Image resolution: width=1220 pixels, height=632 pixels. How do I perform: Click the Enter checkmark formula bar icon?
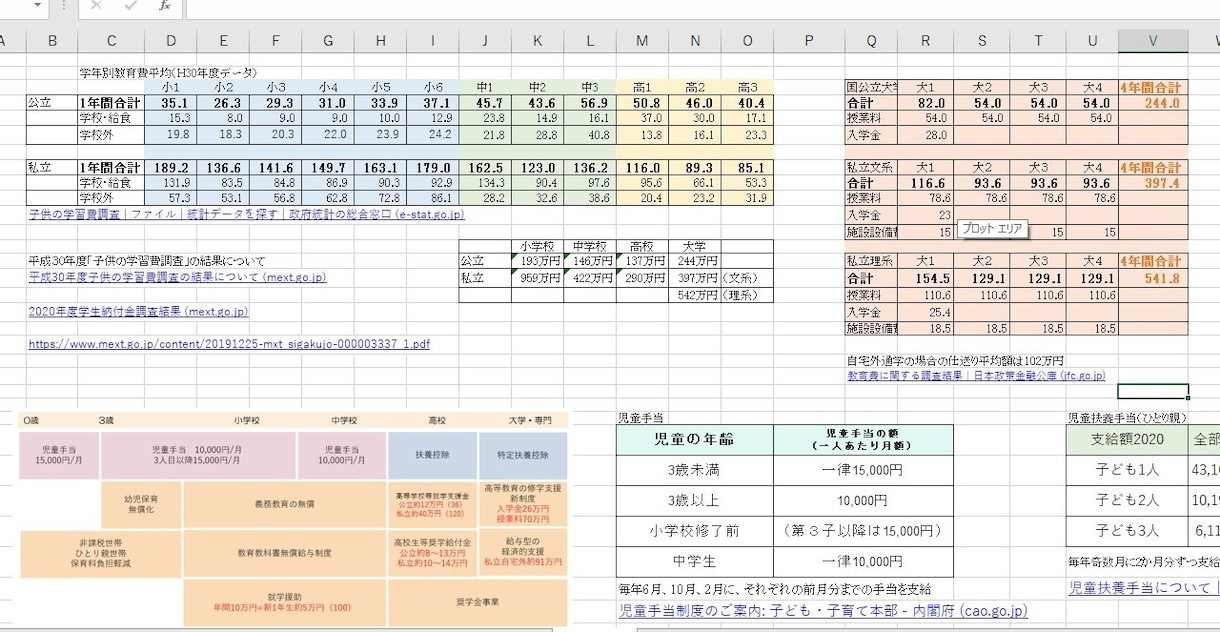(x=130, y=6)
